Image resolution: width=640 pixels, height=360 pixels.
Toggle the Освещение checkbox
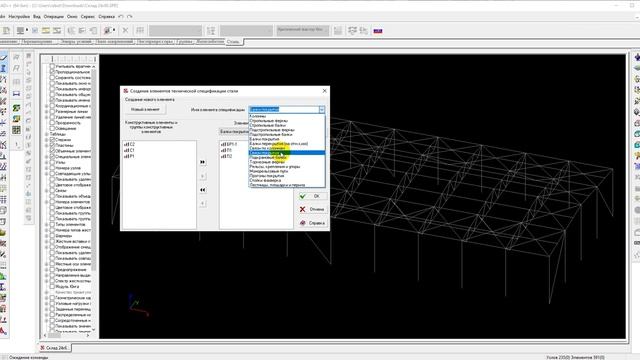(x=52, y=128)
